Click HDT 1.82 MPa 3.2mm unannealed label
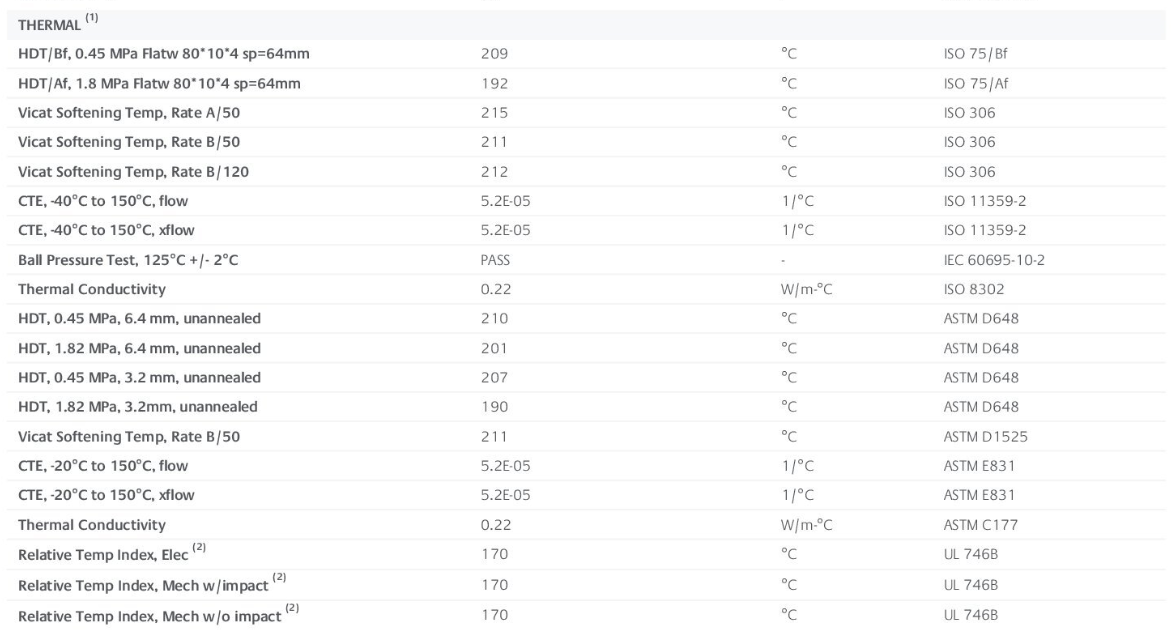 point(137,406)
